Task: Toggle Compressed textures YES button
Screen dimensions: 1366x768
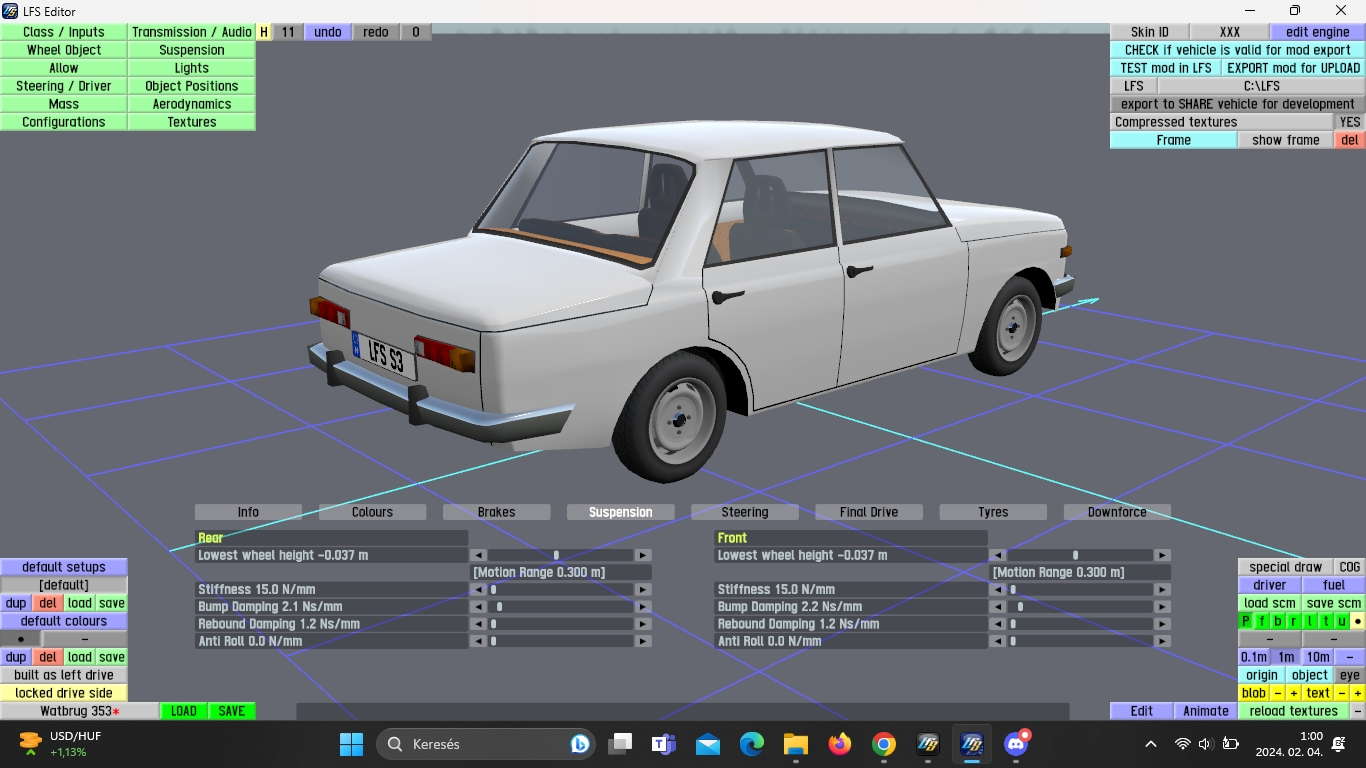Action: tap(1350, 122)
